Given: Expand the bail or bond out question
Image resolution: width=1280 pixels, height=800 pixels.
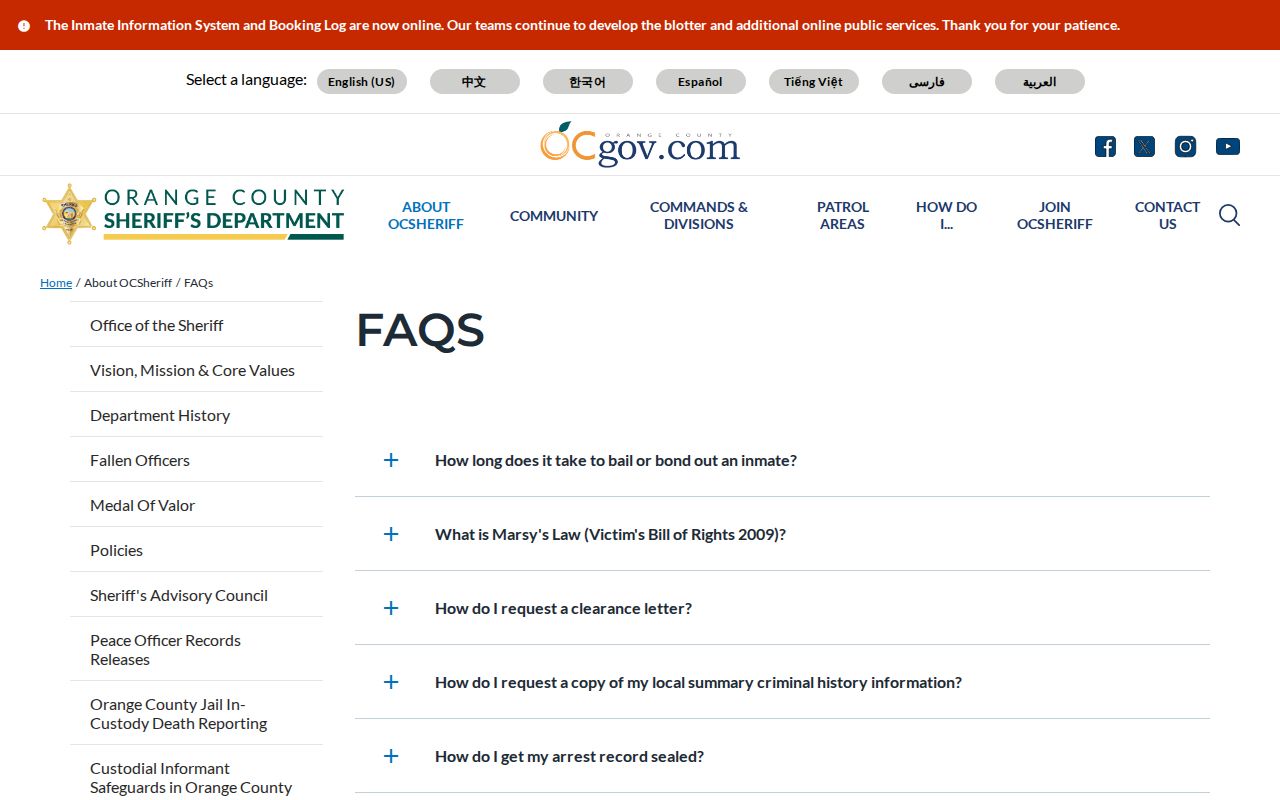Looking at the screenshot, I should pyautogui.click(x=782, y=460).
